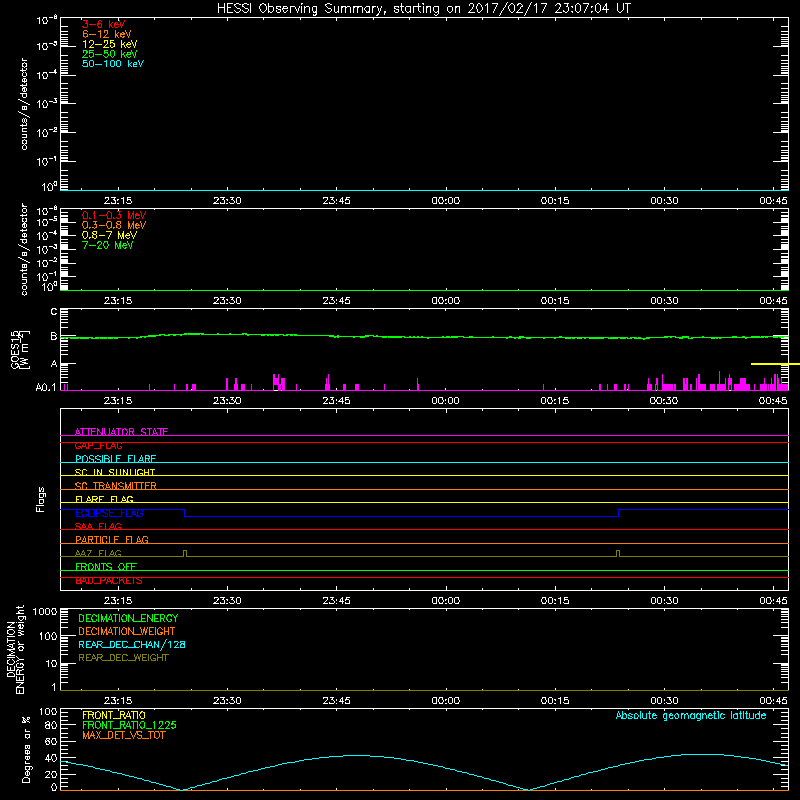
Task: Click the POSSIBLE_FLARE flag label
Action: pyautogui.click(x=115, y=459)
